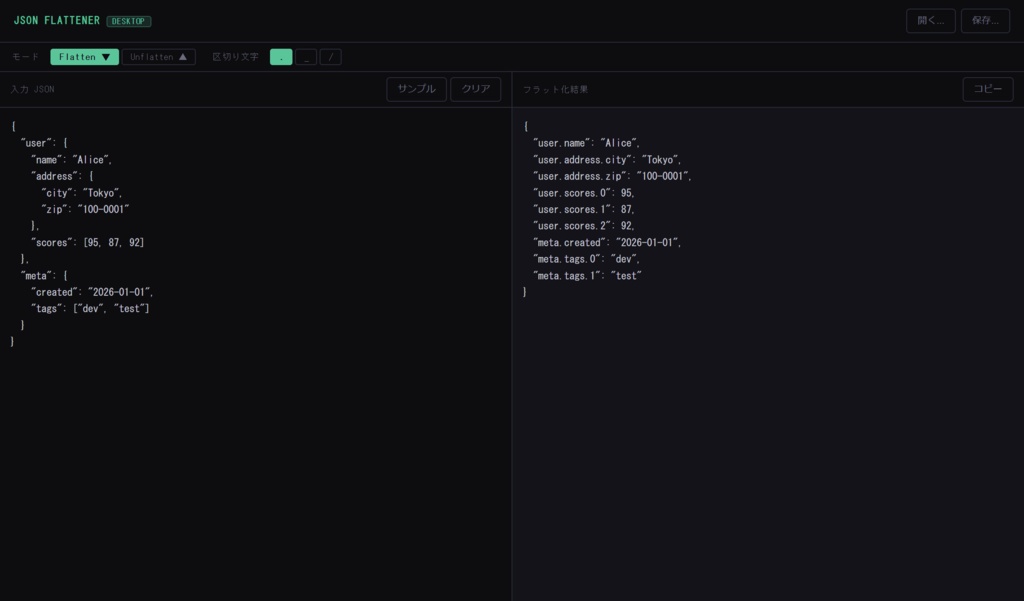Click the "user.name": "Alice" result line

586,143
